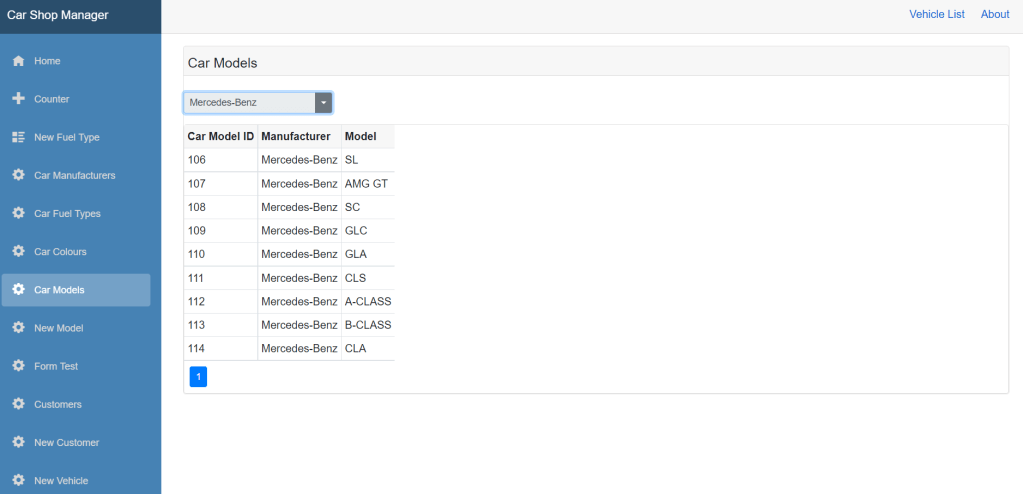Click the Home house icon in sidebar
Viewport: 1023px width, 494px height.
pos(18,61)
